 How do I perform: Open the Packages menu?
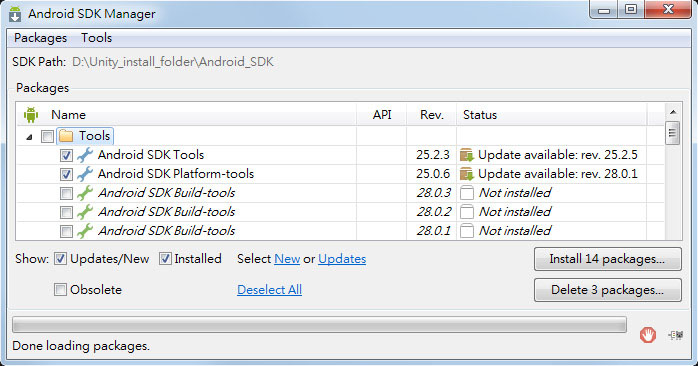point(41,38)
